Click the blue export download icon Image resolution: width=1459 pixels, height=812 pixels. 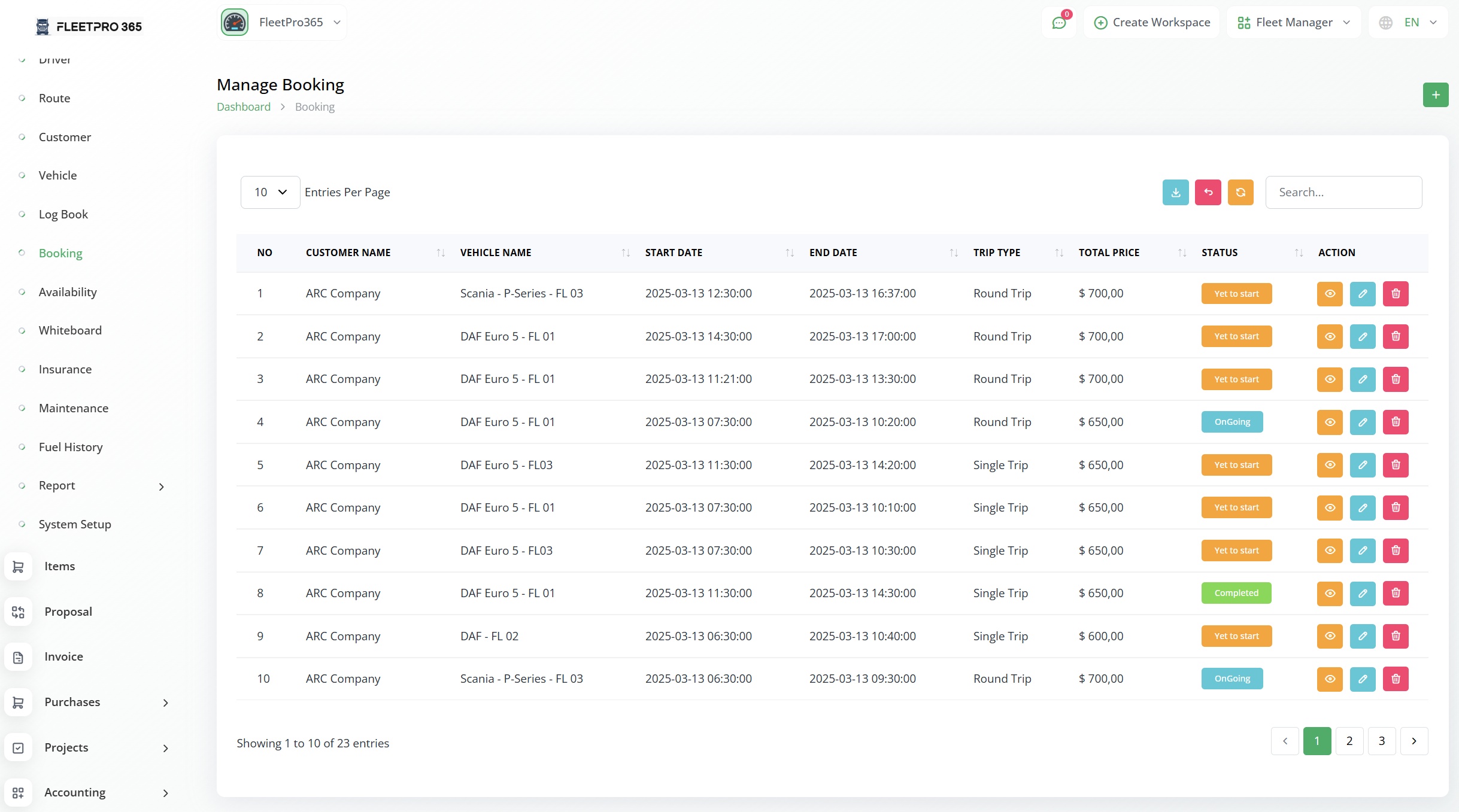tap(1175, 192)
